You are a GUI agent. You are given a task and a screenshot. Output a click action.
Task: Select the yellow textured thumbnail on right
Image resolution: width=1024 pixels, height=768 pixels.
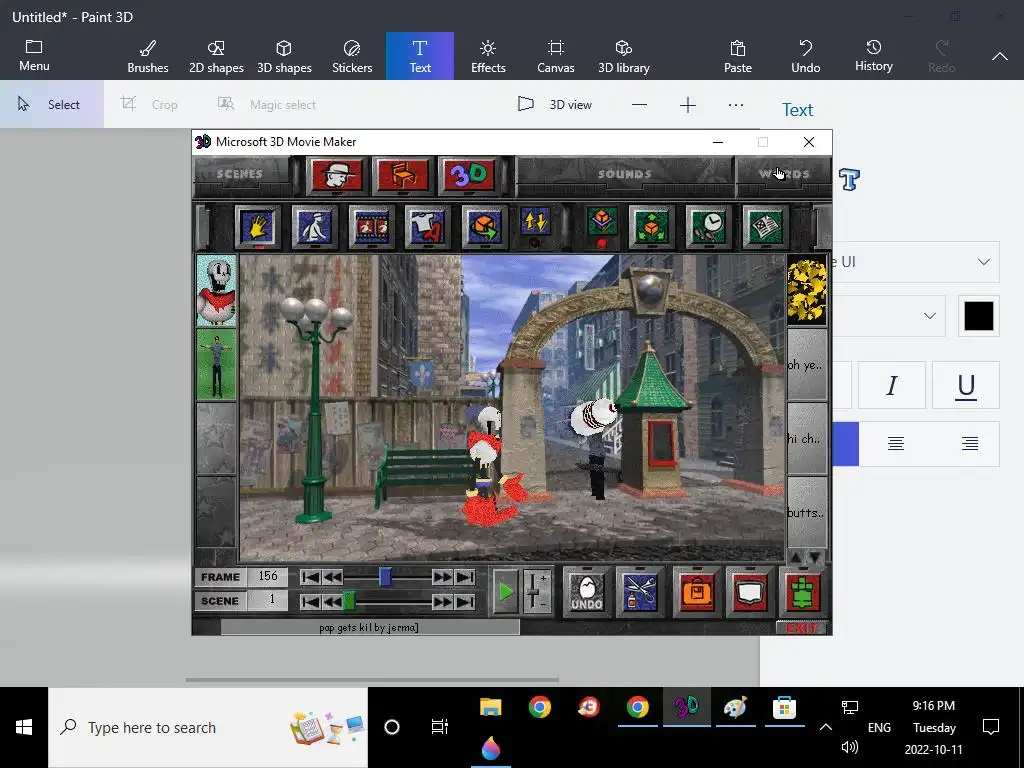point(807,291)
